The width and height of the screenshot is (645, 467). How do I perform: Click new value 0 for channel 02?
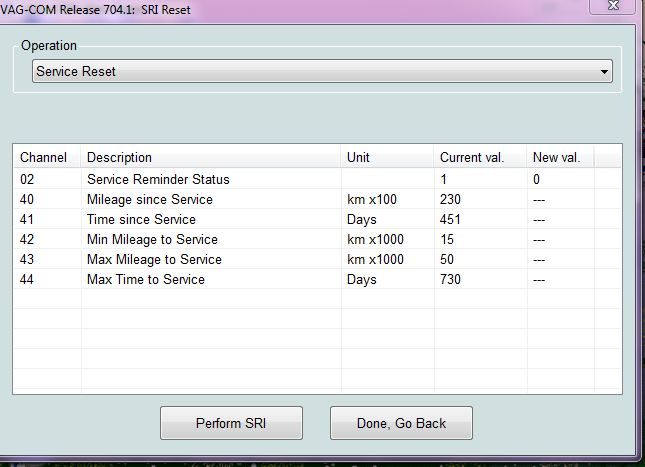click(x=537, y=180)
